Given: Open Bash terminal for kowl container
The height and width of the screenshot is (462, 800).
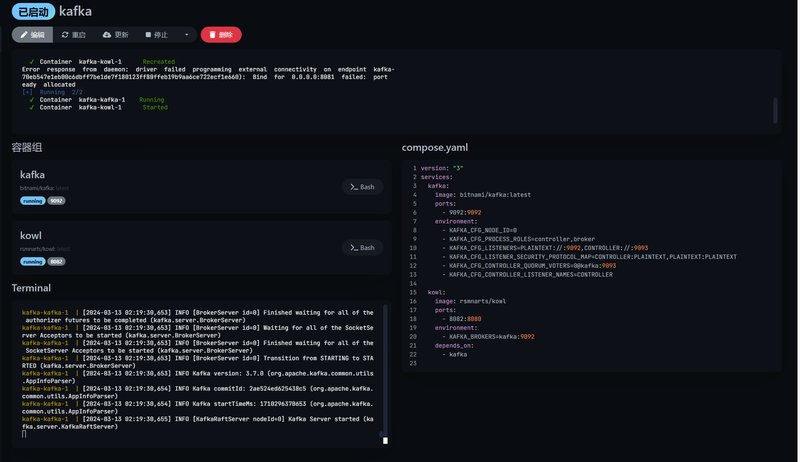Looking at the screenshot, I should pyautogui.click(x=362, y=247).
